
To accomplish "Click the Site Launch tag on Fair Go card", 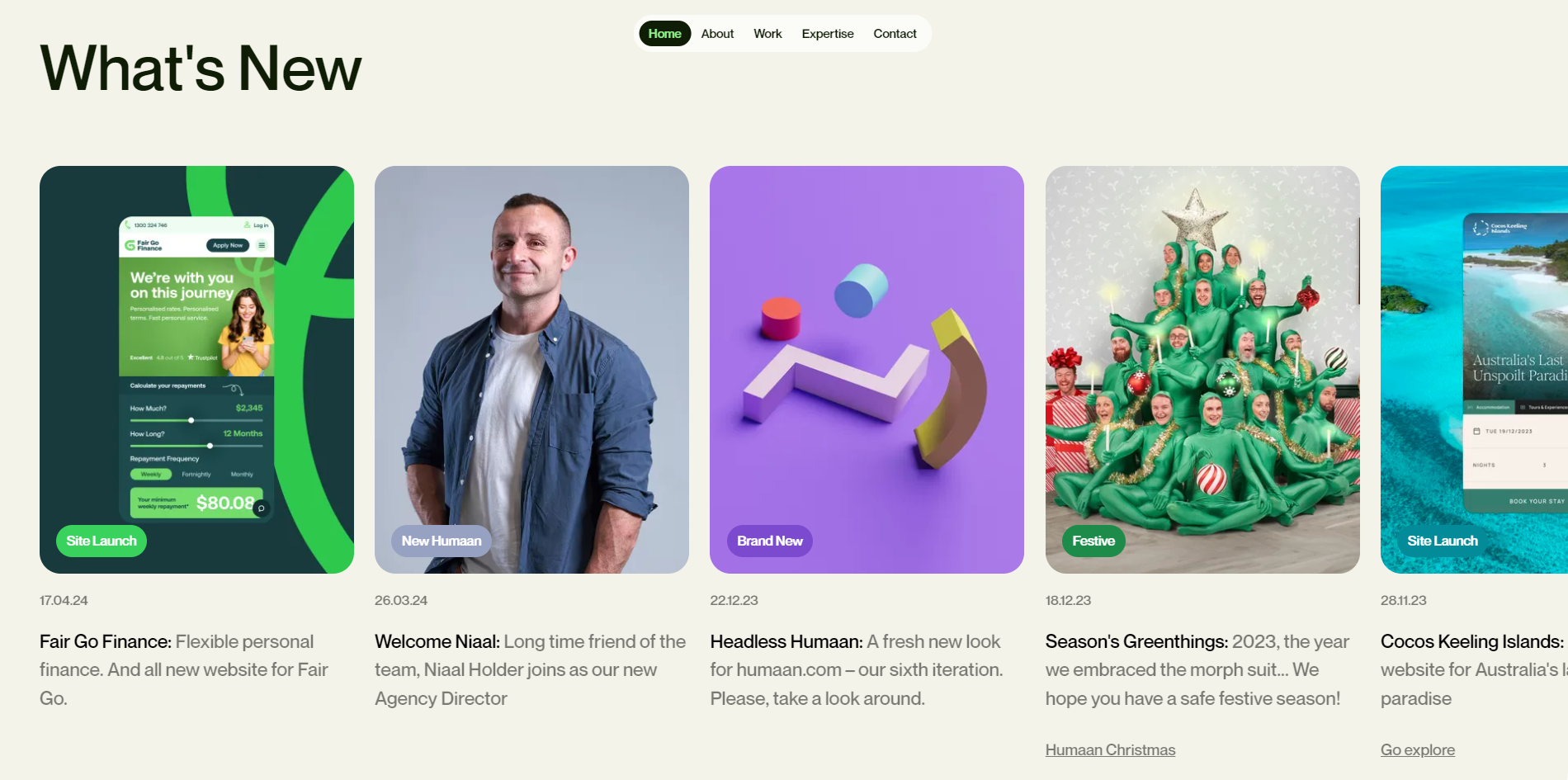I will tap(102, 541).
